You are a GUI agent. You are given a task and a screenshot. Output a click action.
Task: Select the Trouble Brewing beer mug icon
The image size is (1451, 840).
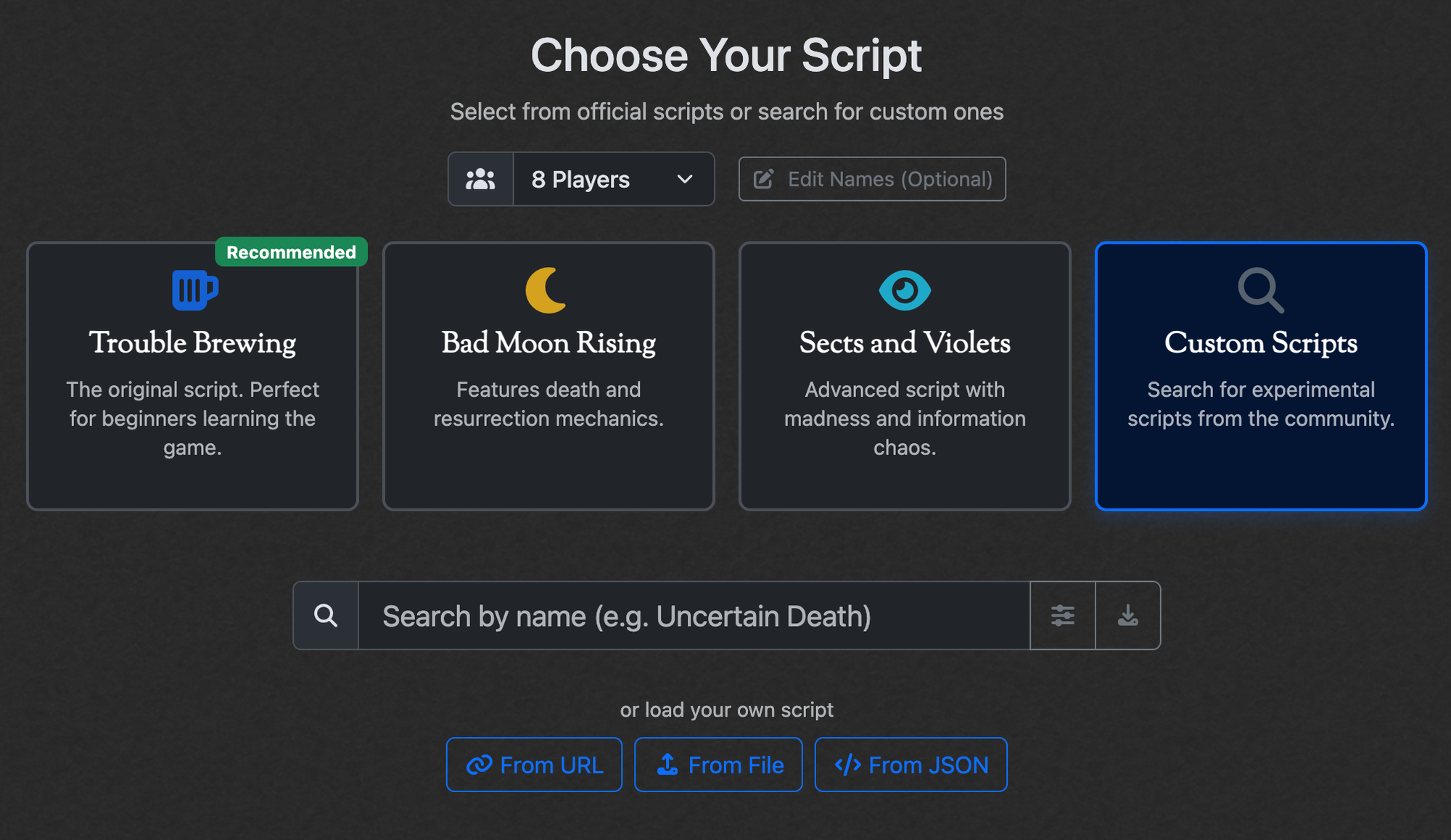(x=193, y=289)
